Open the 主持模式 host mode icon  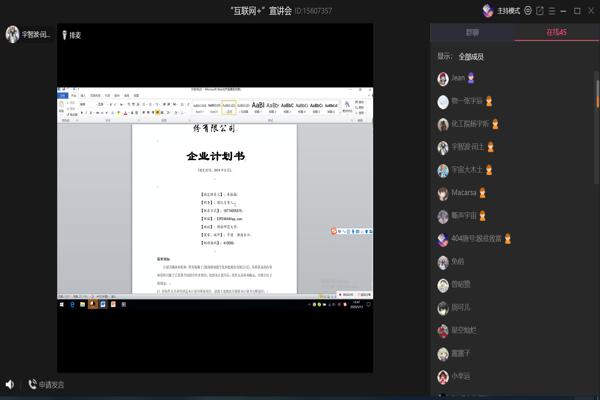(487, 10)
